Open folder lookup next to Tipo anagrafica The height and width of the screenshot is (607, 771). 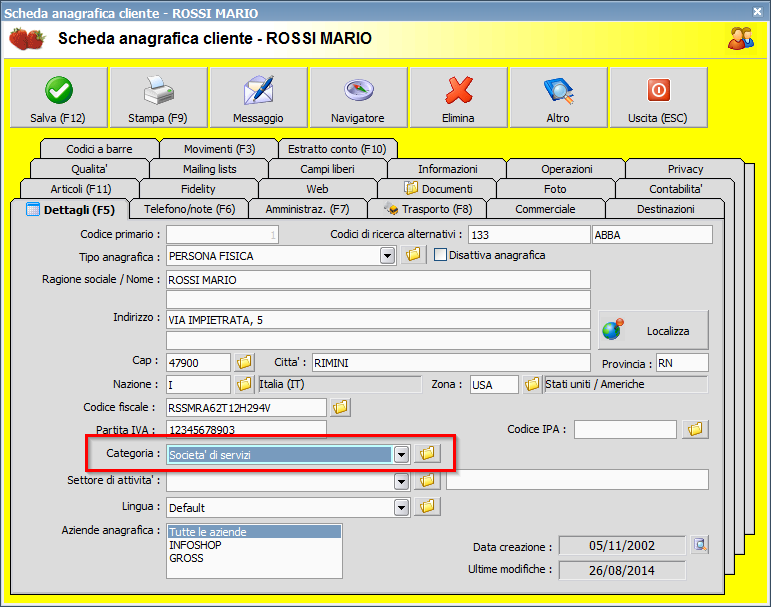(x=413, y=255)
